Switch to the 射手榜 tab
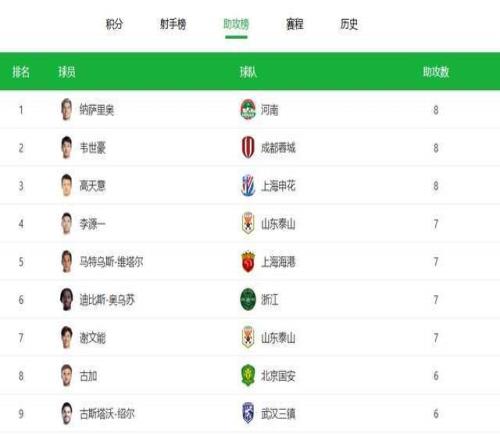The width and height of the screenshot is (500, 440). [x=173, y=24]
